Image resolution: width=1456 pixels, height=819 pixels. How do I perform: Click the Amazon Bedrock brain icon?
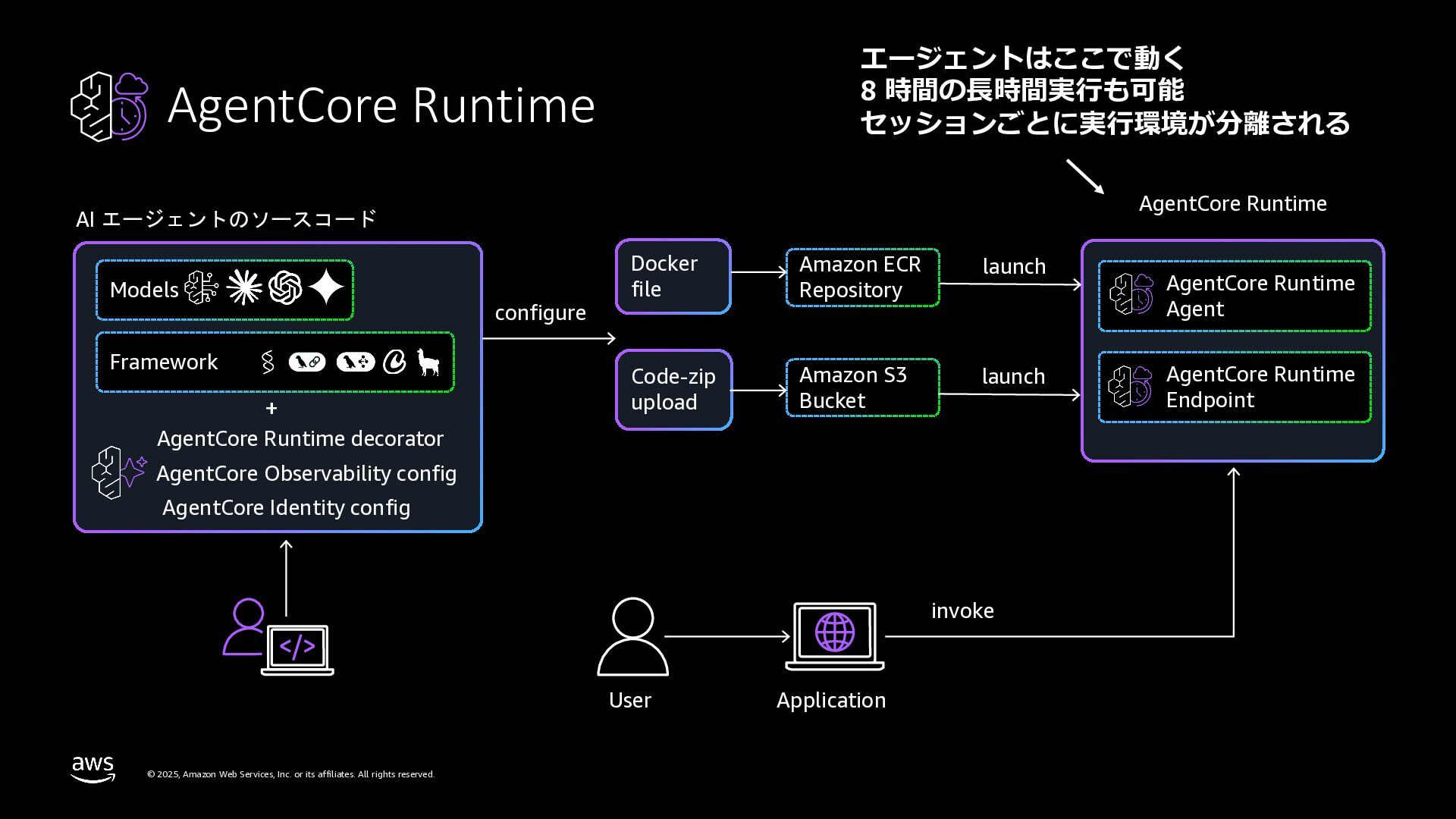pyautogui.click(x=202, y=289)
